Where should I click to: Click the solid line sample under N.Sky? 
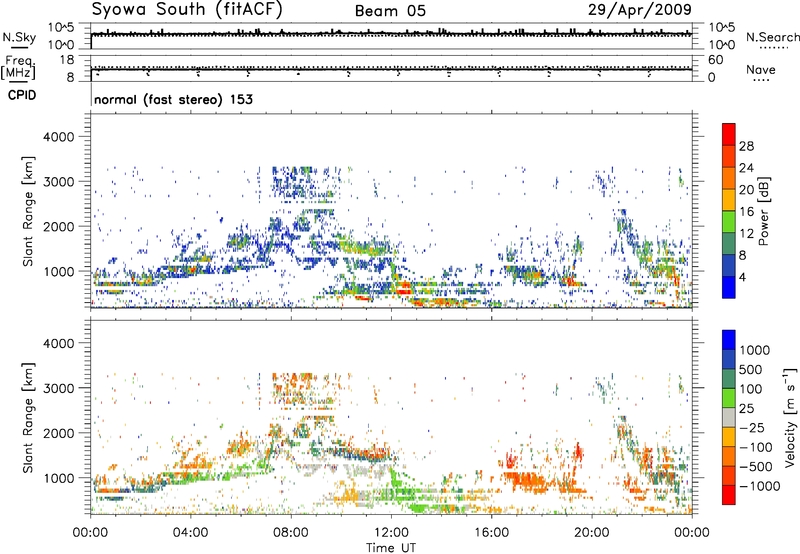19,48
